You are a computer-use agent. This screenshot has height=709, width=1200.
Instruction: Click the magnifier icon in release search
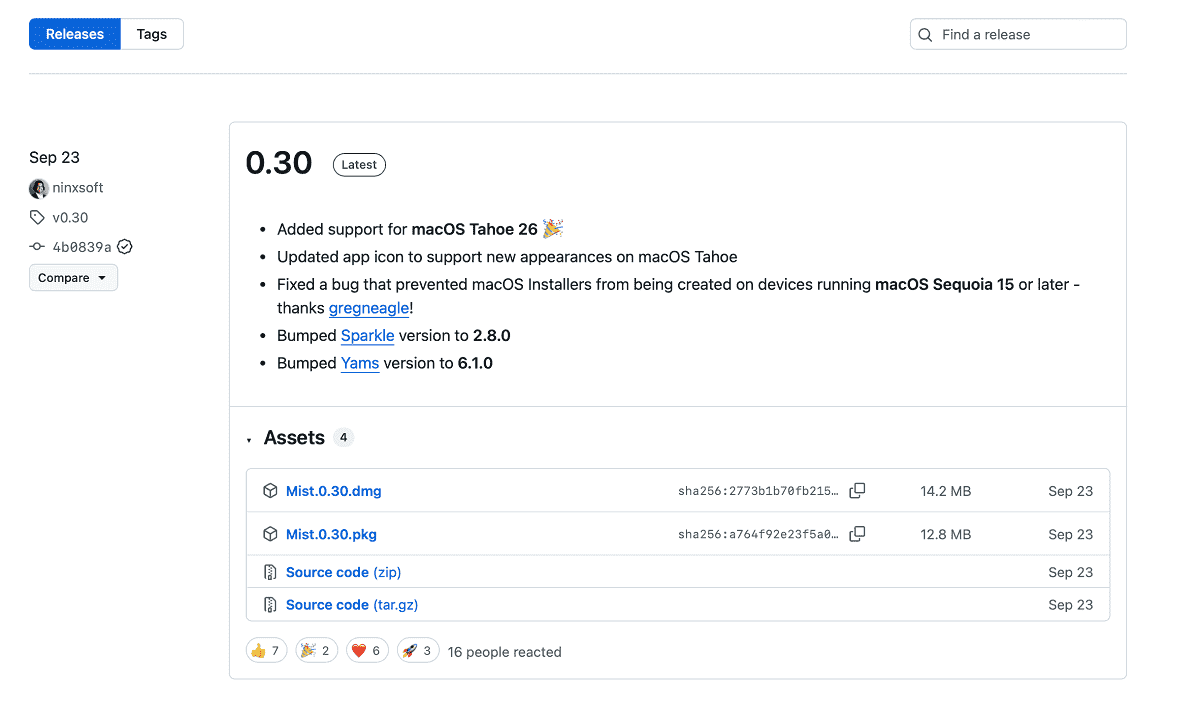(x=926, y=34)
